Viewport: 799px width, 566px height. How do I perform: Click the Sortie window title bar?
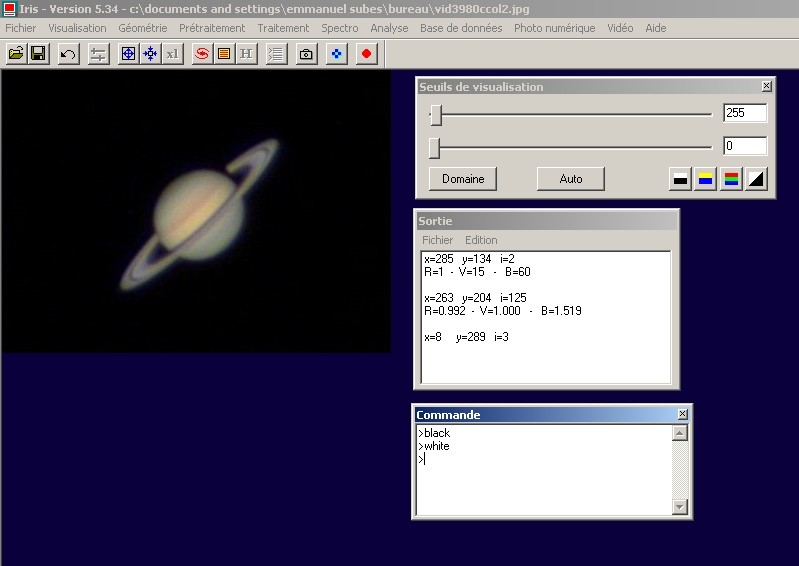(x=547, y=221)
